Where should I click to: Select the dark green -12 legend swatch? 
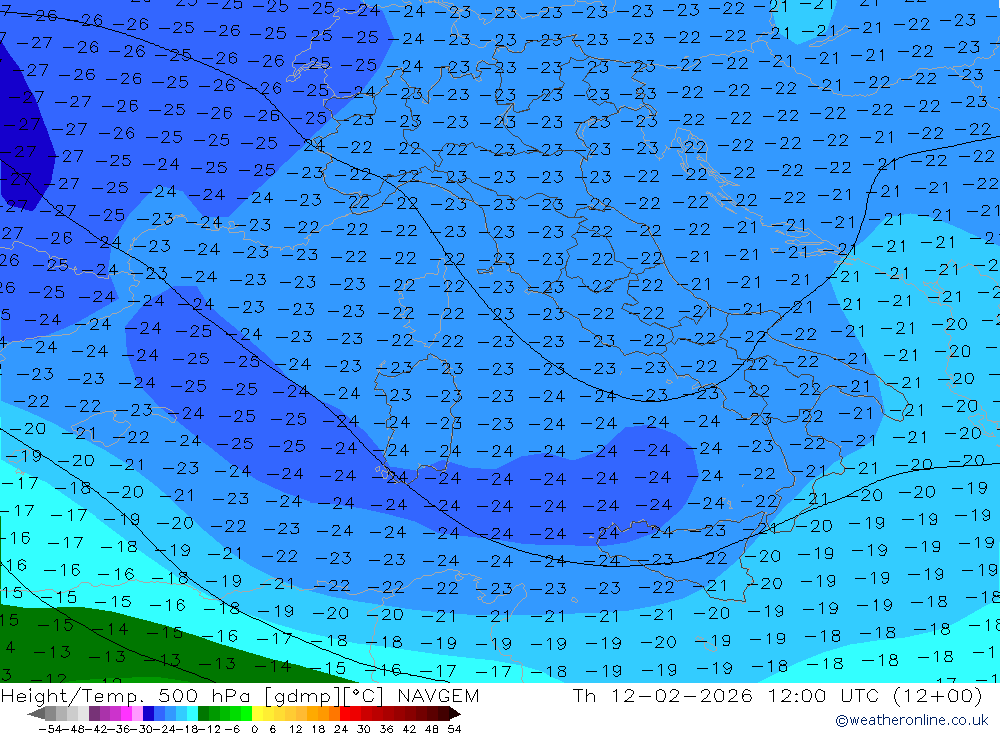(x=203, y=714)
